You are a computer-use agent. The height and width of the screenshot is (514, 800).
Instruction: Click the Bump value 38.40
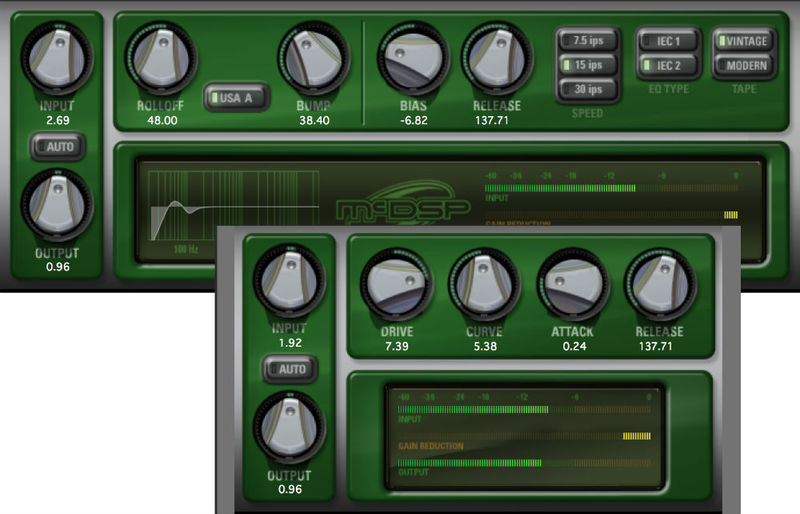(314, 120)
